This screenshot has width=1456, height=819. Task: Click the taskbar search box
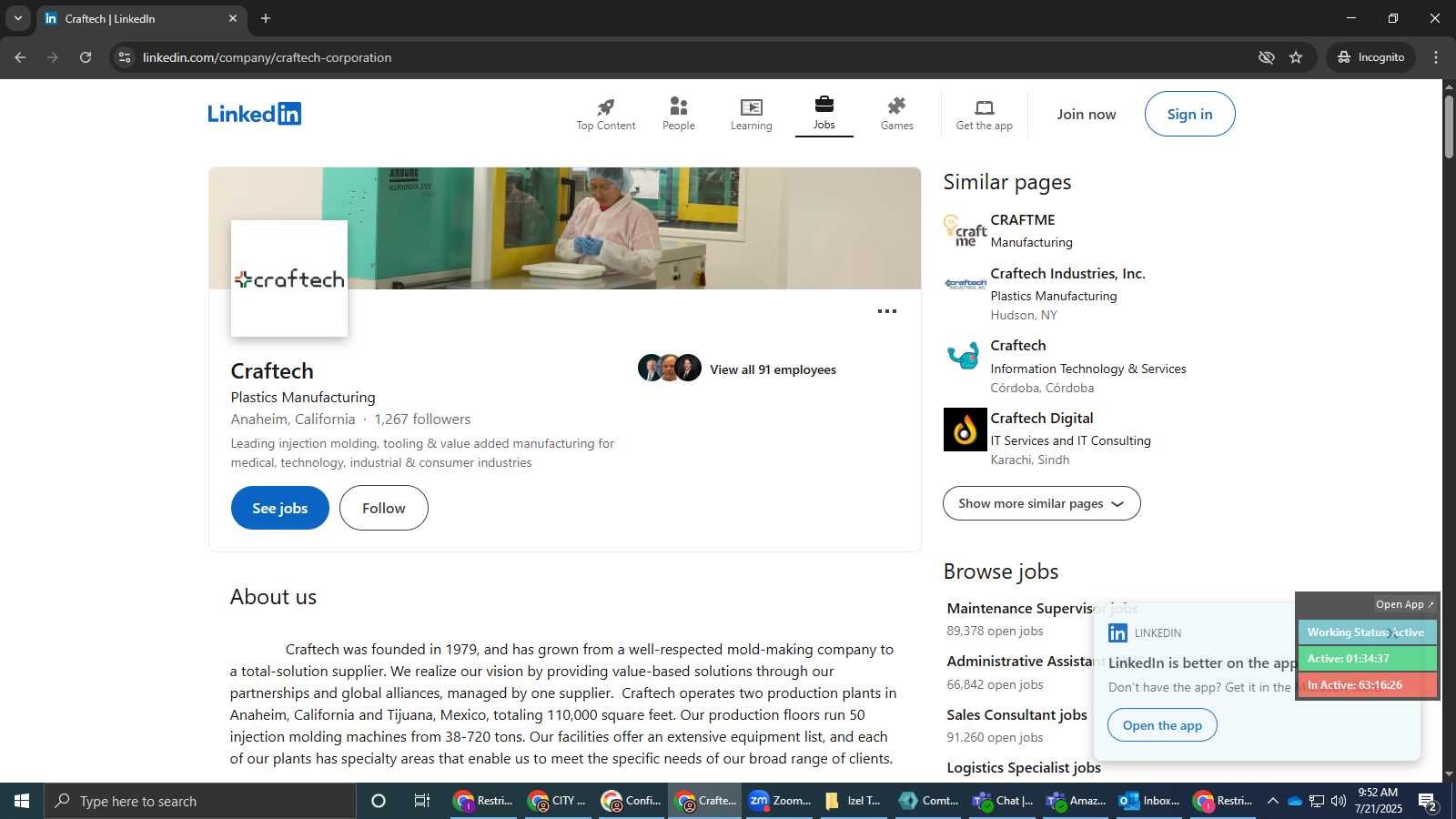[x=200, y=801]
